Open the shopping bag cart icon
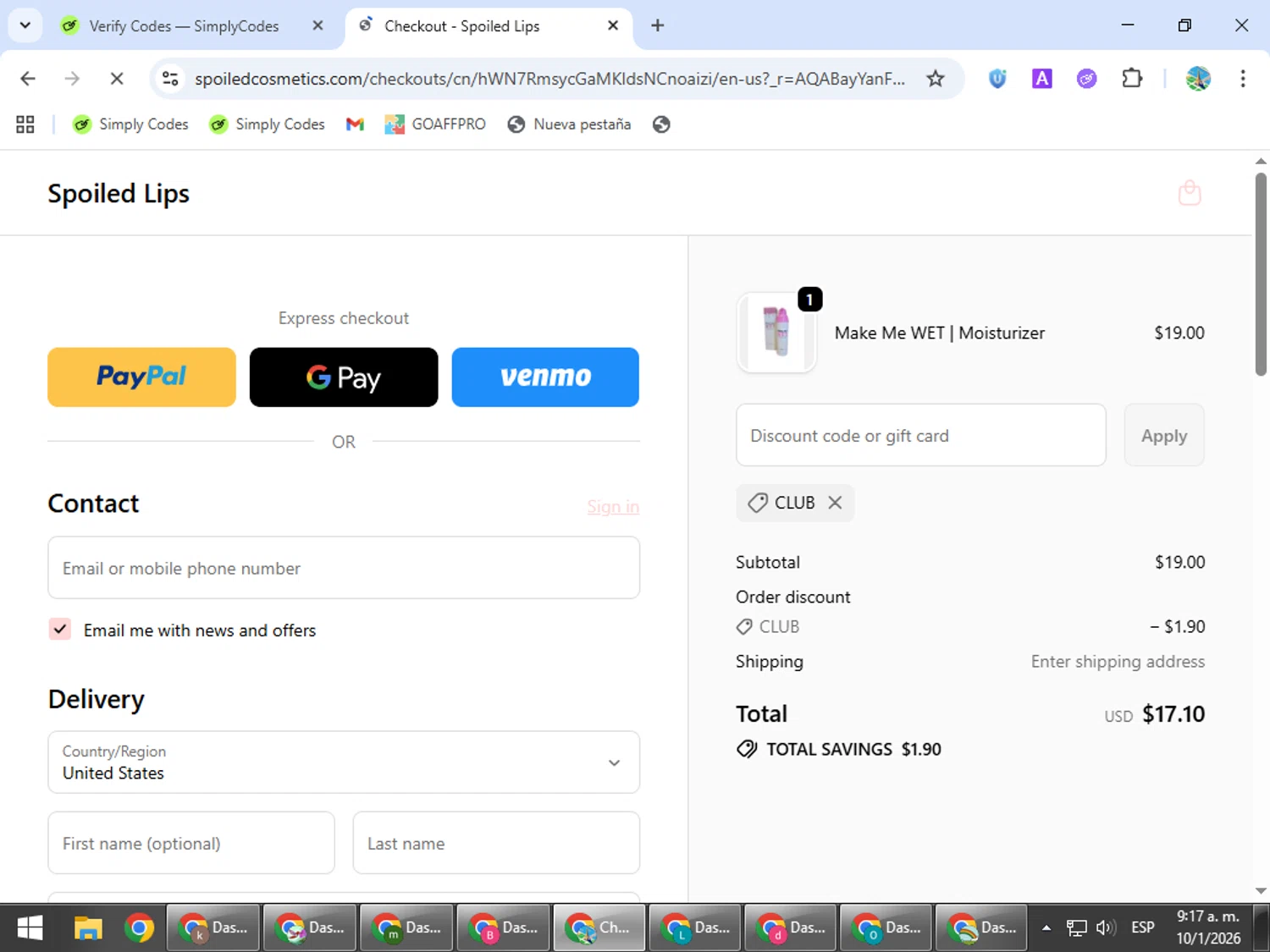 pyautogui.click(x=1190, y=193)
